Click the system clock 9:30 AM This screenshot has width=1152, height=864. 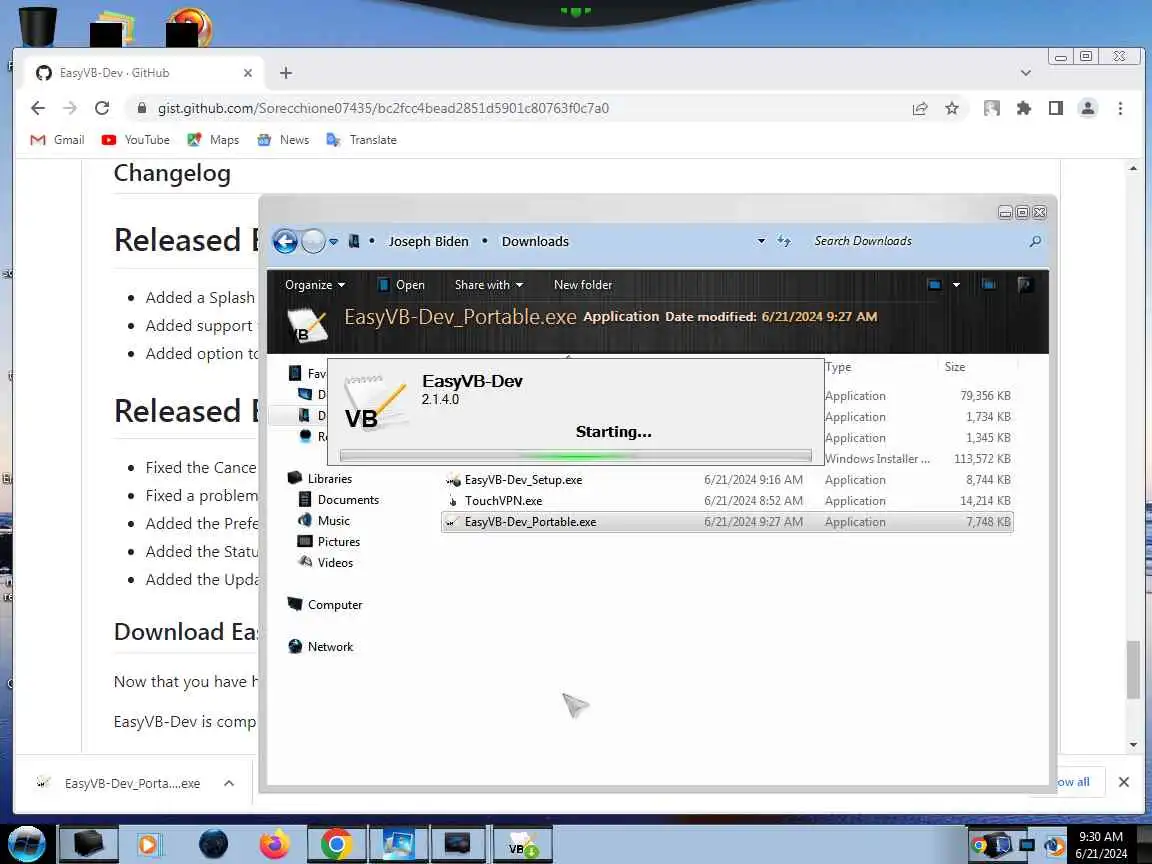1101,837
